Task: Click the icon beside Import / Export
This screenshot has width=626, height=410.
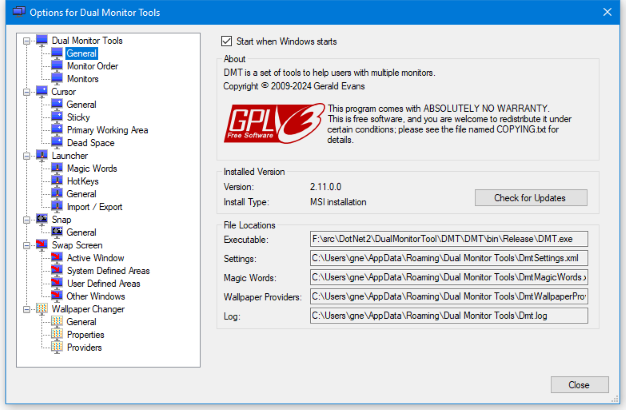Action: coord(57,206)
